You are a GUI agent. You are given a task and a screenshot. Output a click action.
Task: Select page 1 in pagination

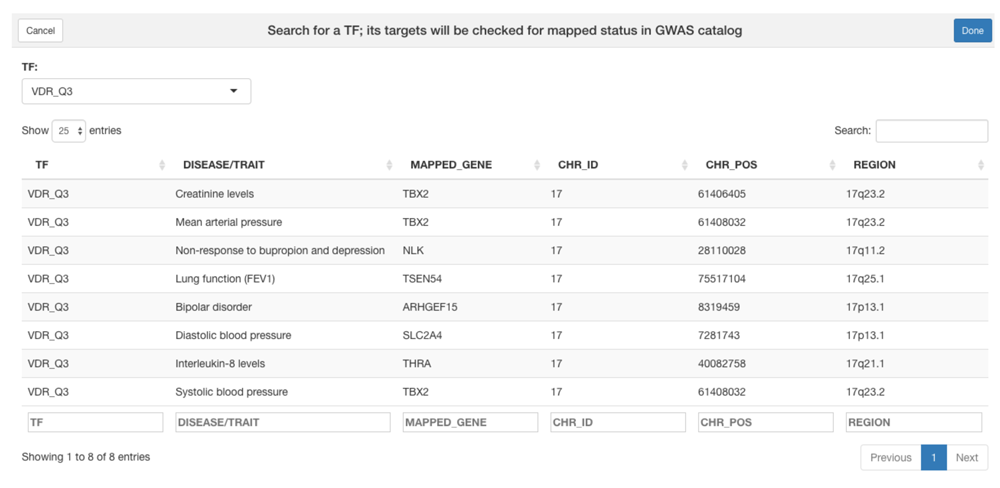click(934, 457)
